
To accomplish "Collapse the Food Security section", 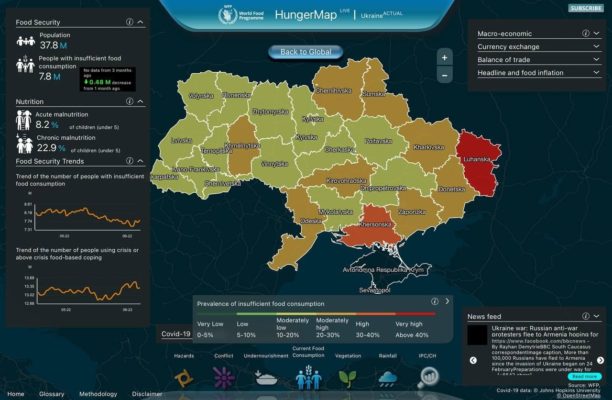I will (x=140, y=22).
